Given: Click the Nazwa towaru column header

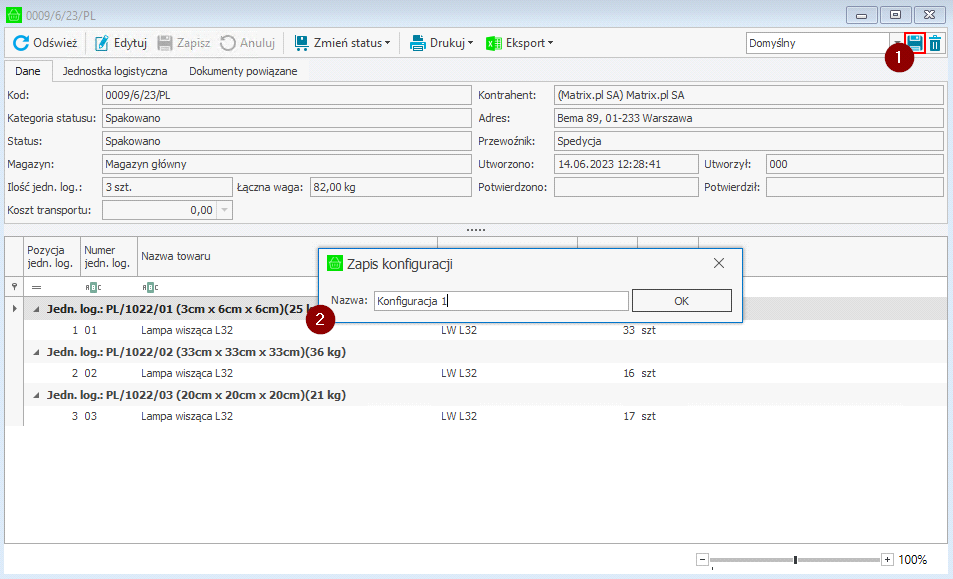Looking at the screenshot, I should click(x=175, y=257).
